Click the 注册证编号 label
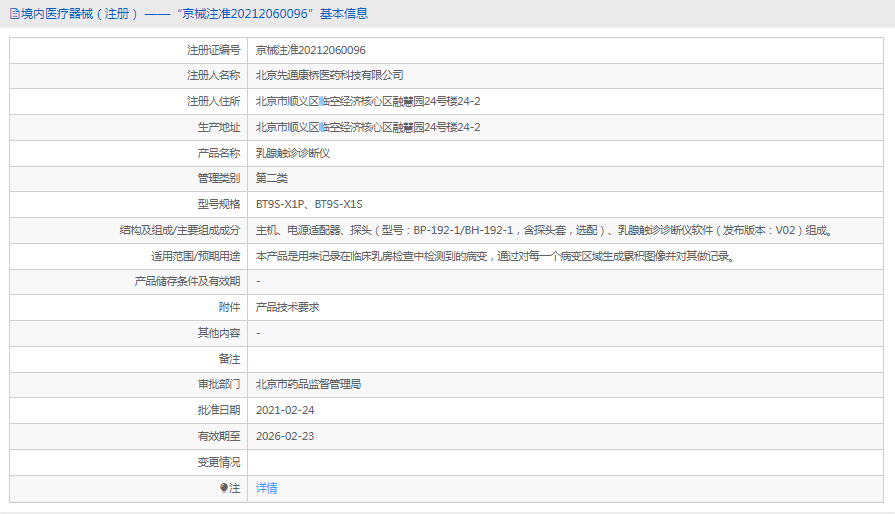The width and height of the screenshot is (895, 514). point(213,50)
